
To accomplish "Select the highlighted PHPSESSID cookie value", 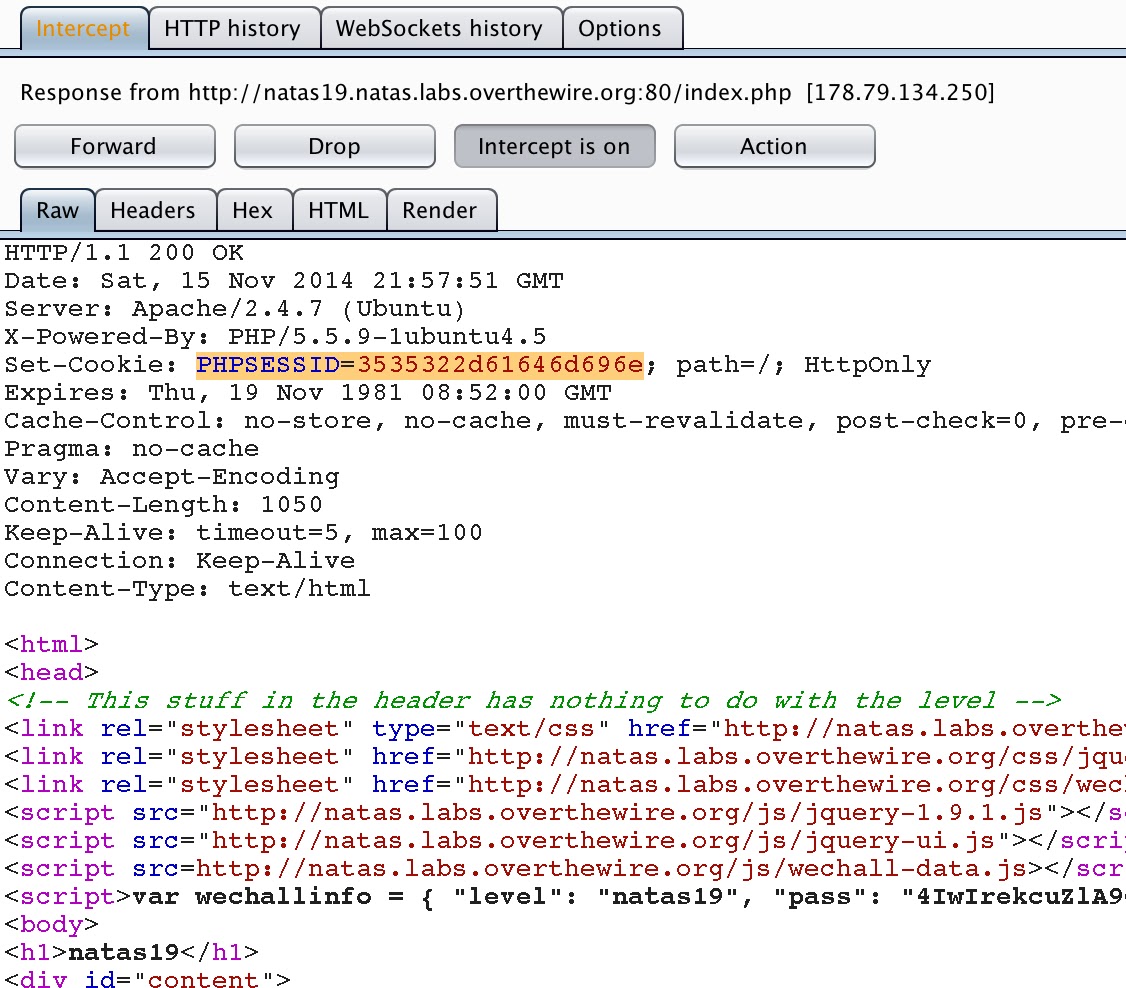I will [420, 364].
